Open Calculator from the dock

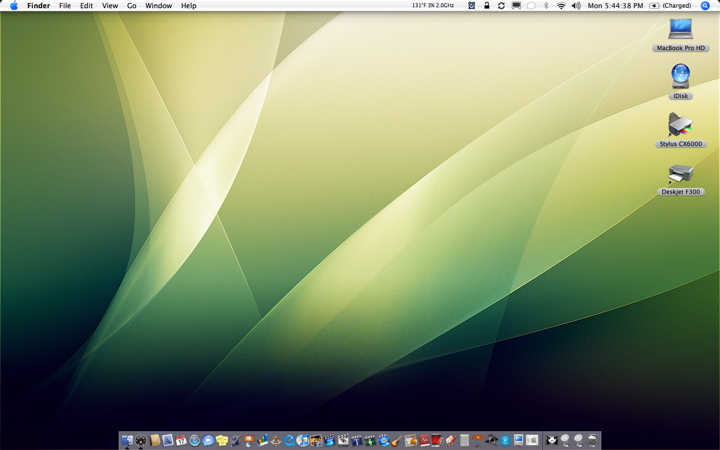coord(465,440)
